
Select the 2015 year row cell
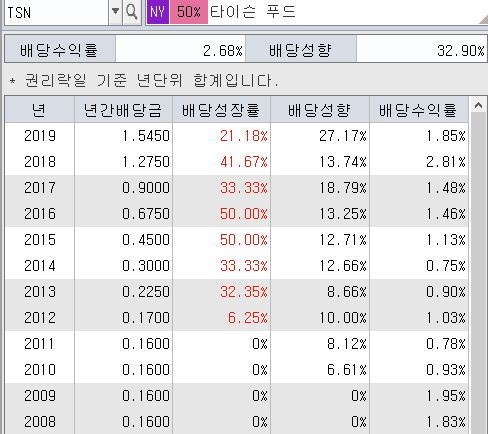click(x=40, y=240)
